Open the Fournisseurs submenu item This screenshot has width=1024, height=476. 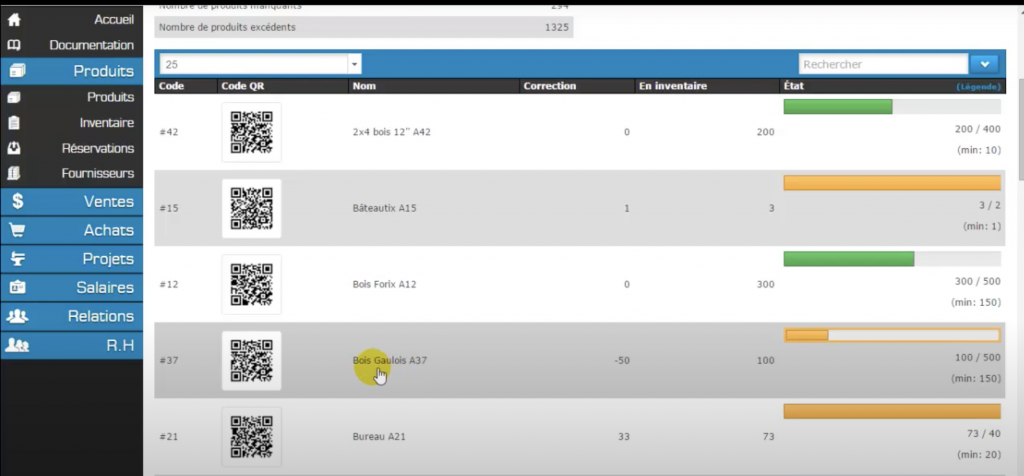pyautogui.click(x=97, y=173)
